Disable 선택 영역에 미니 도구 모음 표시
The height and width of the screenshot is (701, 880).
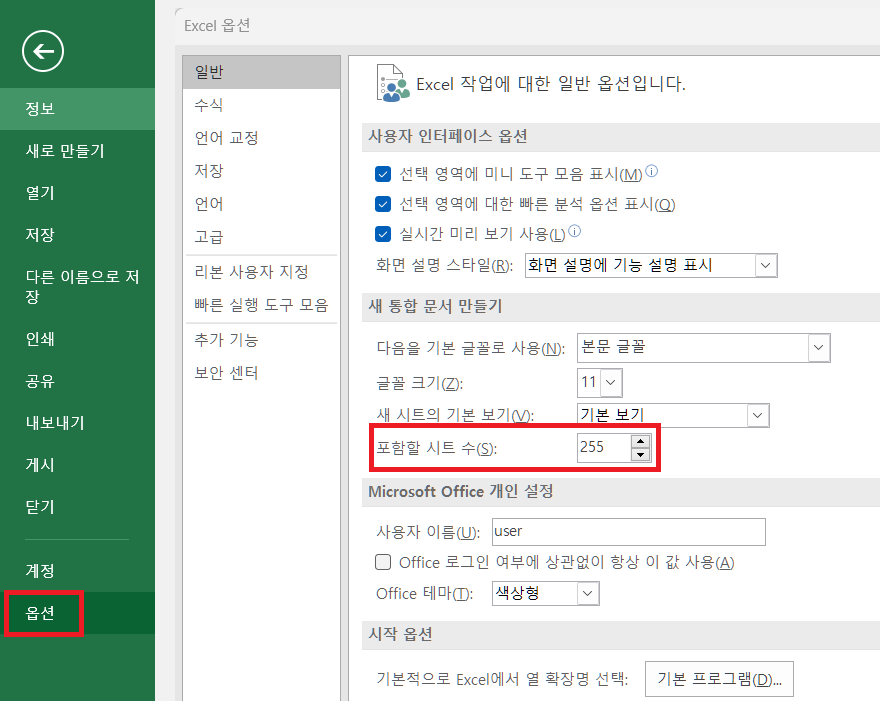point(383,173)
